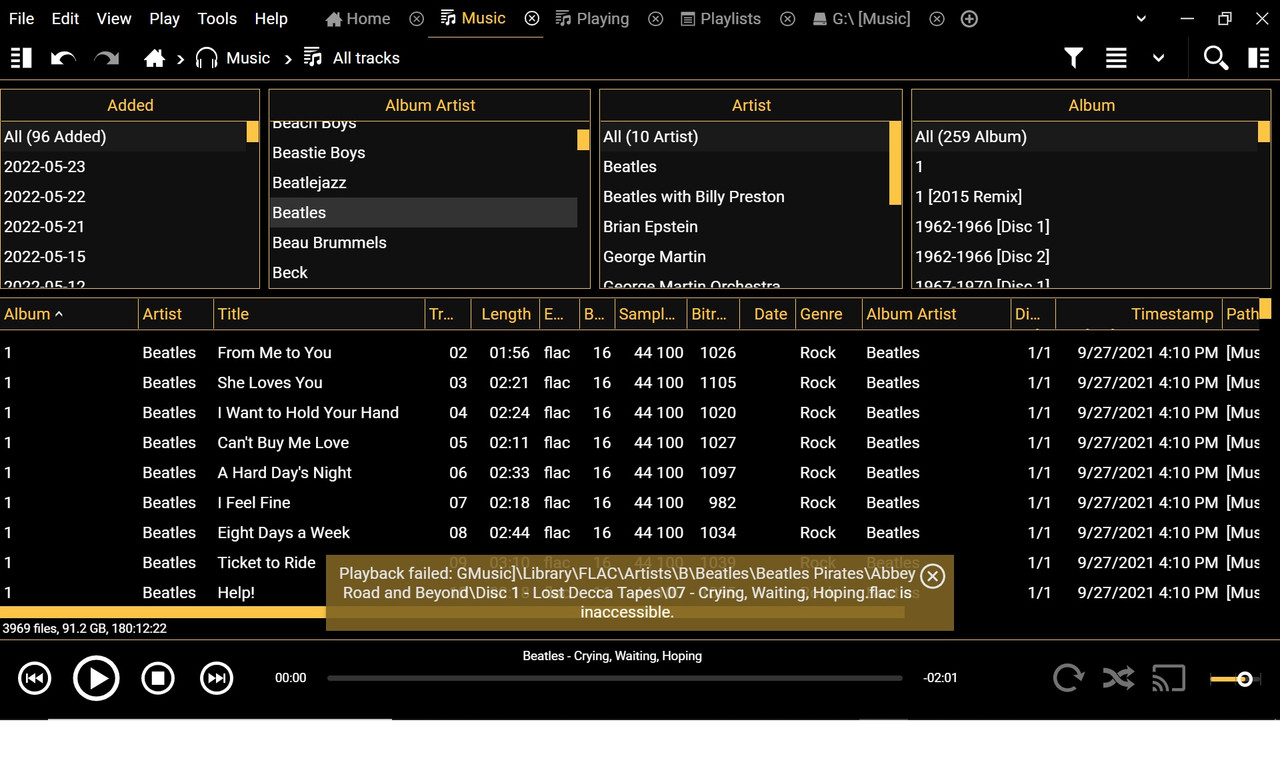This screenshot has width=1280, height=767.
Task: Sort by the Date column header
Action: click(x=768, y=314)
